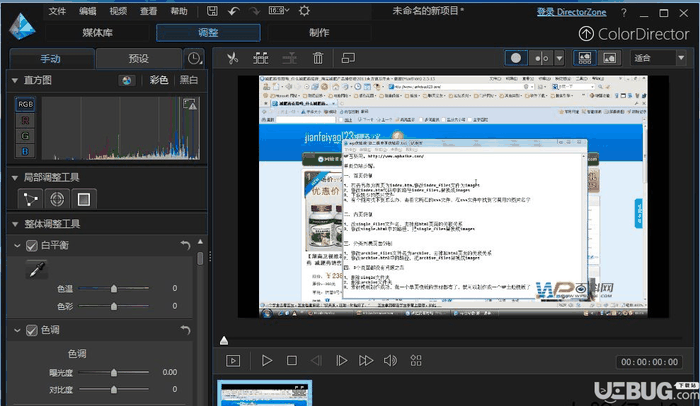Undo the last action in top toolbar
This screenshot has width=700, height=406.
pyautogui.click(x=233, y=11)
